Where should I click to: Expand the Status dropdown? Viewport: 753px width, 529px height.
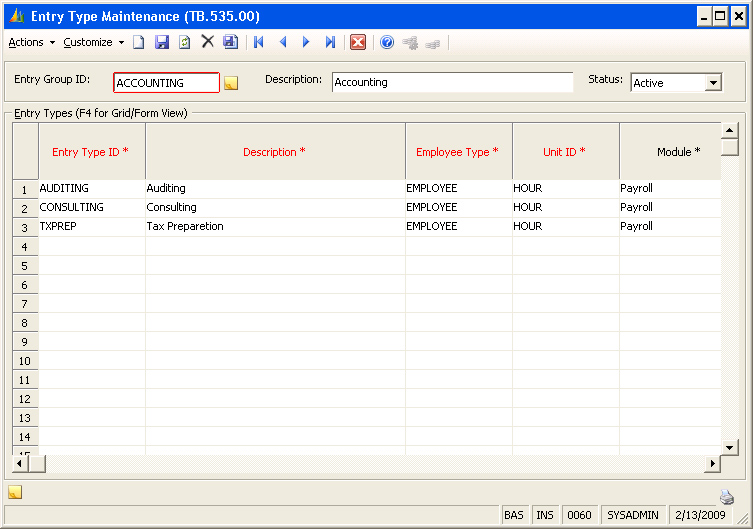pos(713,83)
